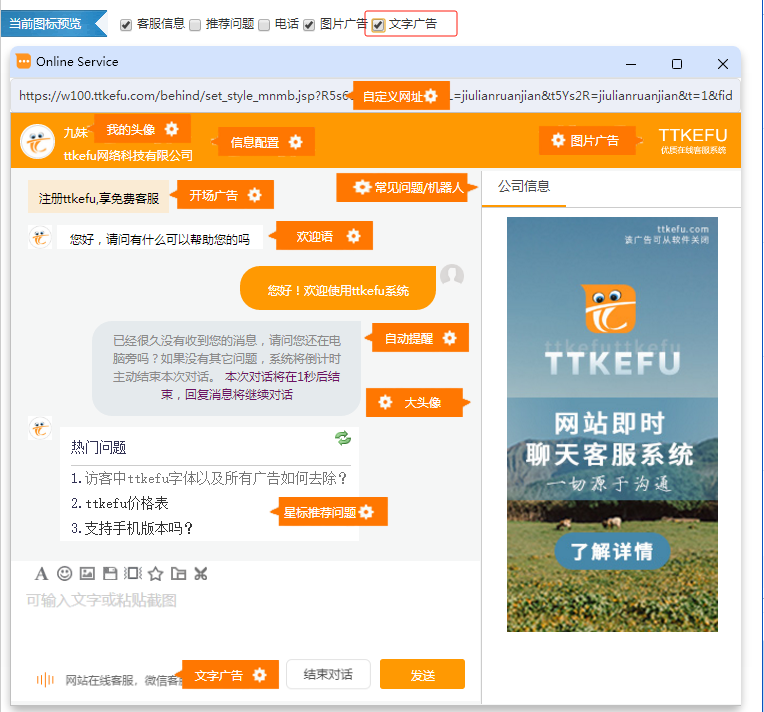Click the scissors screenshot icon
The image size is (764, 712).
[201, 574]
